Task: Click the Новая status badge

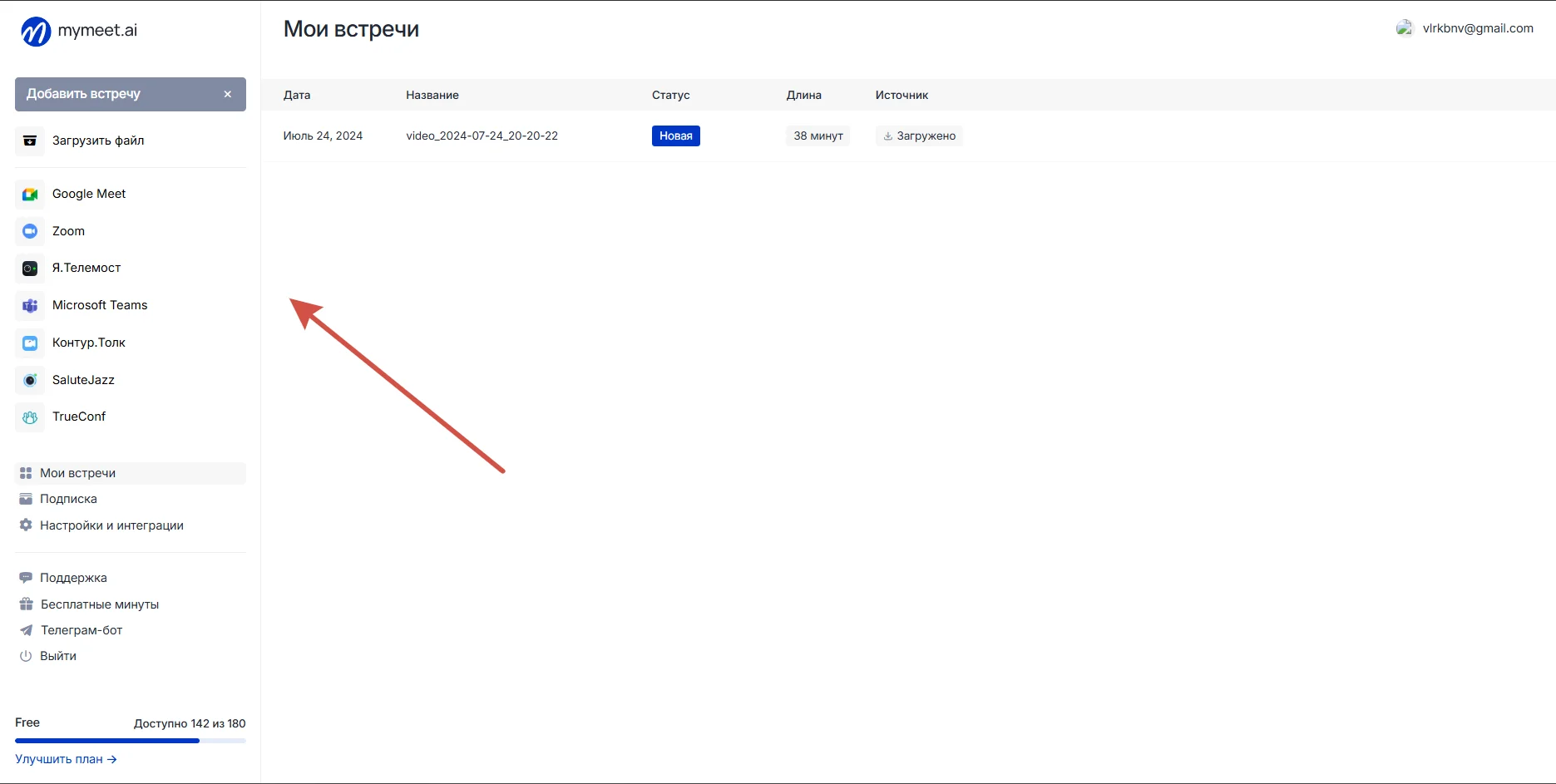Action: 675,136
